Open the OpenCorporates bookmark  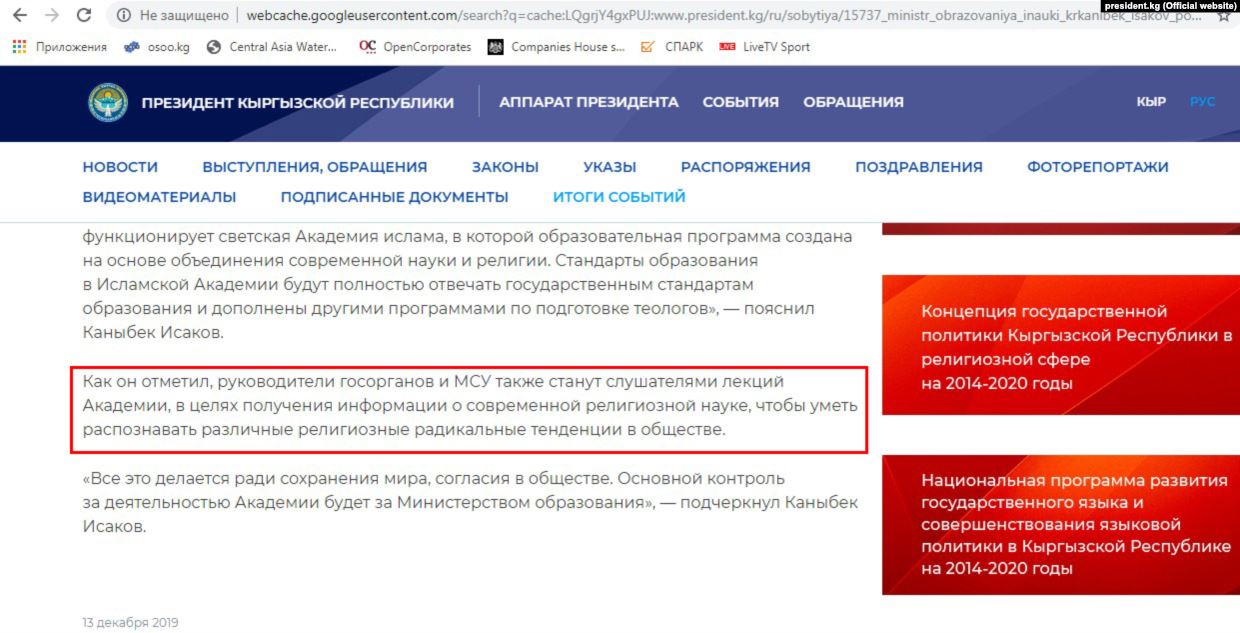(x=415, y=47)
